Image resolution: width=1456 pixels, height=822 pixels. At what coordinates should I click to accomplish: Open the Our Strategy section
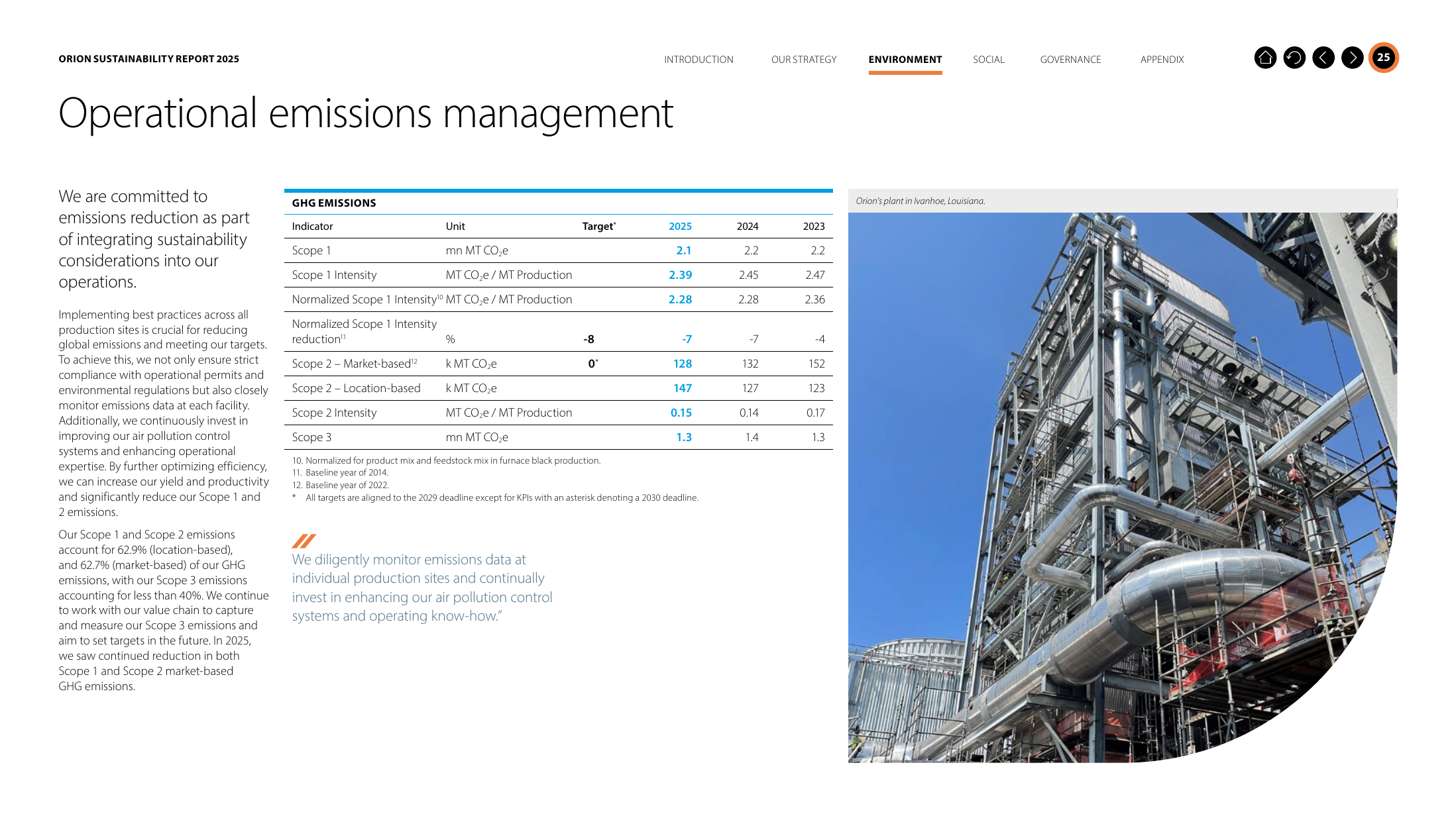pyautogui.click(x=804, y=60)
